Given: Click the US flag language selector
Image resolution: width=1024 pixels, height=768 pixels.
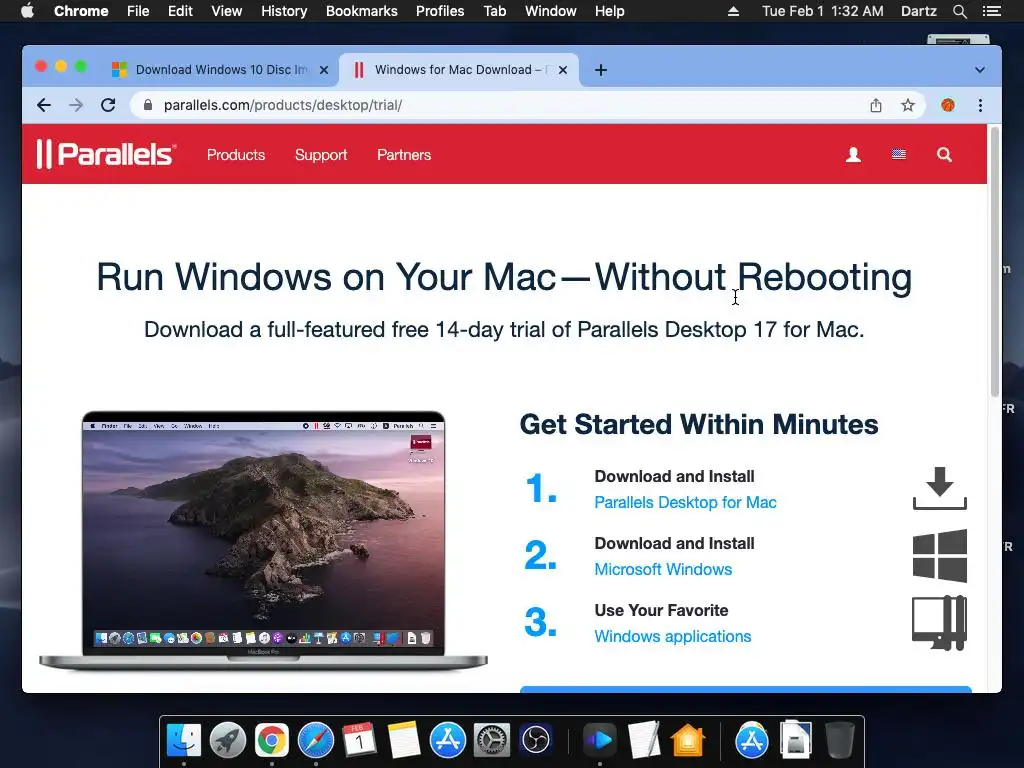Looking at the screenshot, I should coord(899,155).
